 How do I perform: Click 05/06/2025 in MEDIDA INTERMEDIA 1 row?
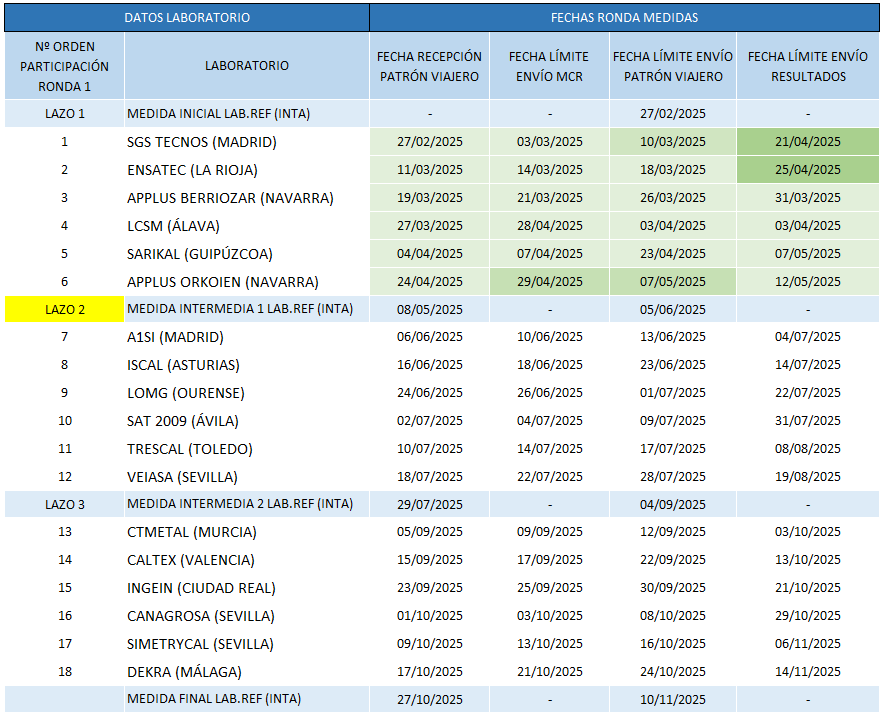(x=673, y=309)
